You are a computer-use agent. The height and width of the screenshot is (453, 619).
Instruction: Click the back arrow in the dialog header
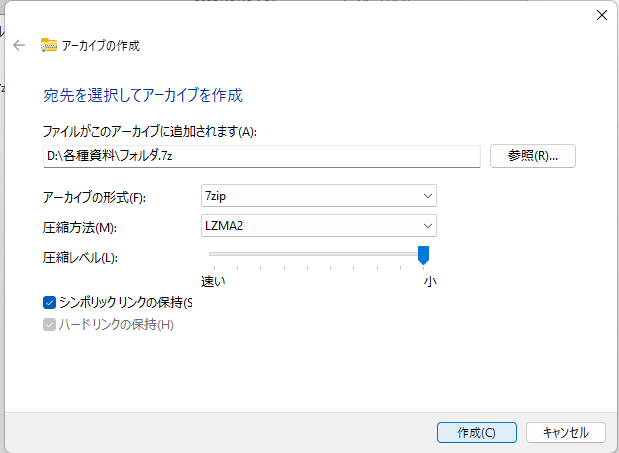point(19,45)
